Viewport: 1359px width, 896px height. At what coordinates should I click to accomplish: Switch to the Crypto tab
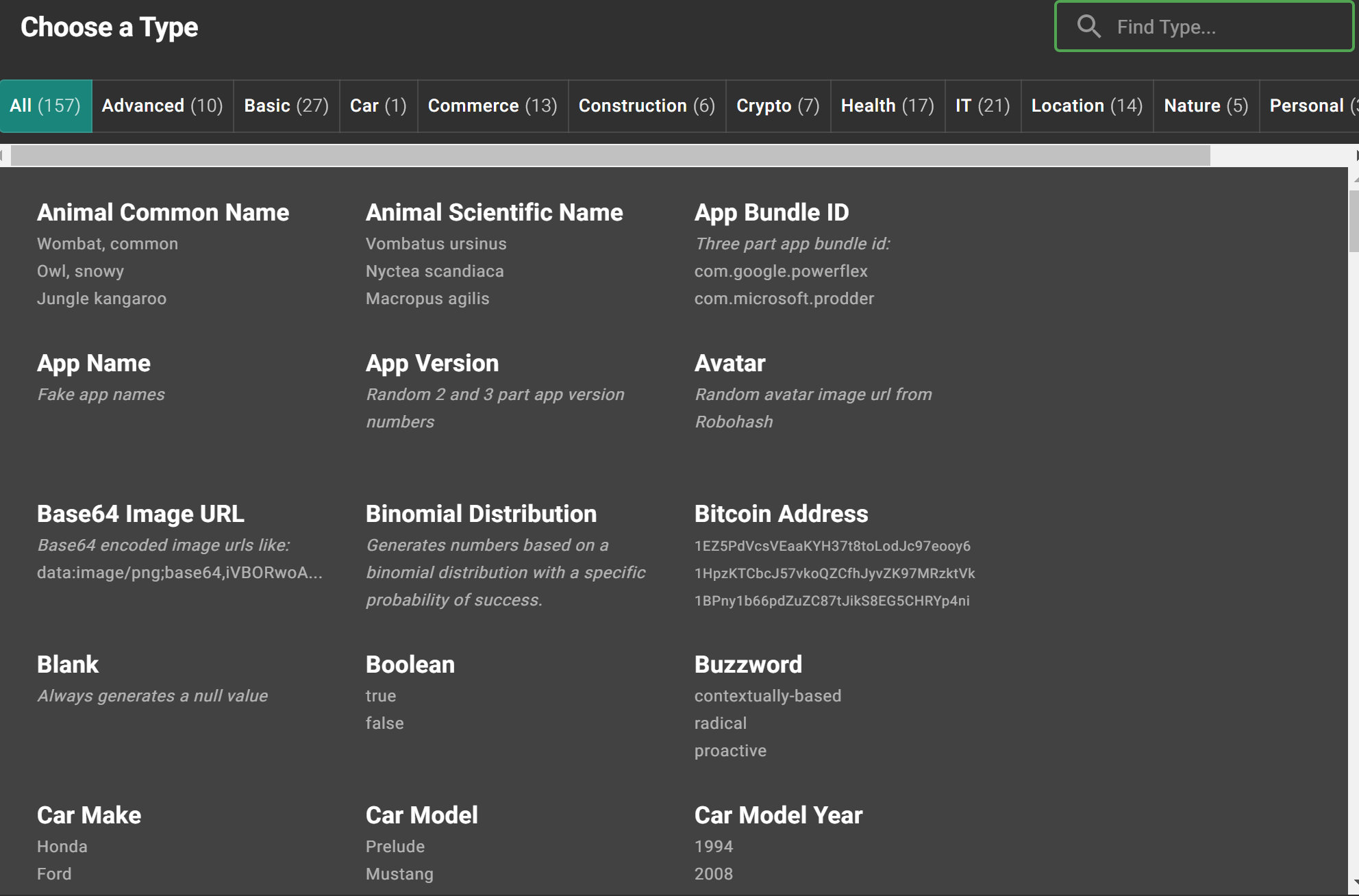[x=777, y=105]
